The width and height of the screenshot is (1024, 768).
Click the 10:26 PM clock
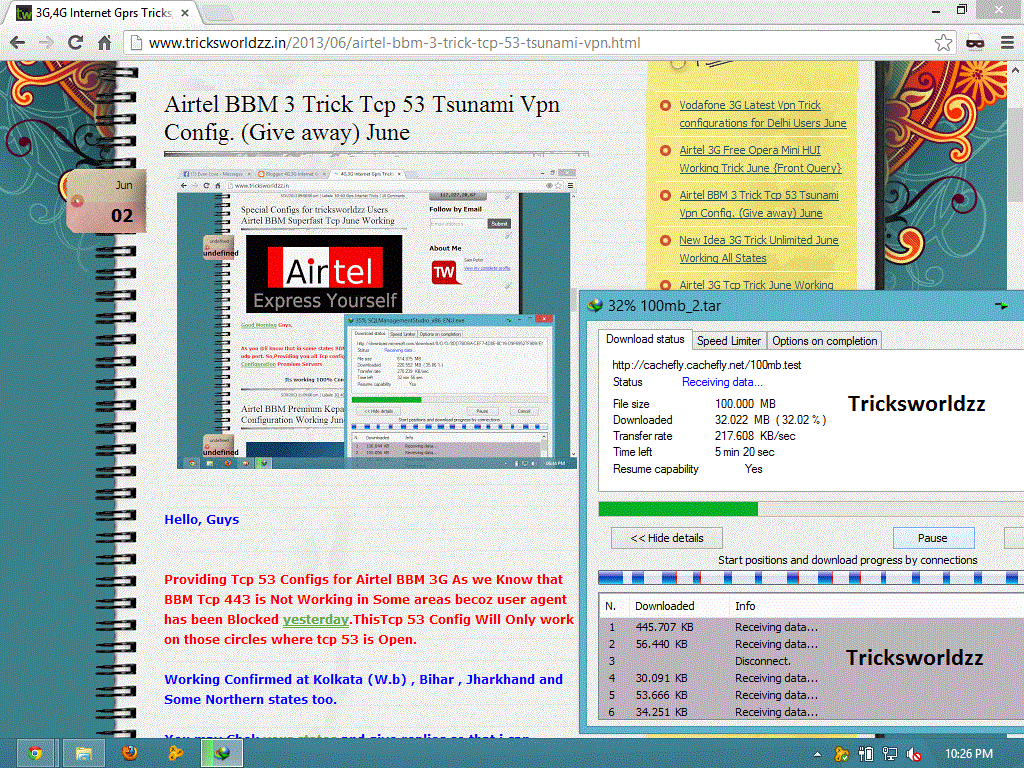(969, 754)
